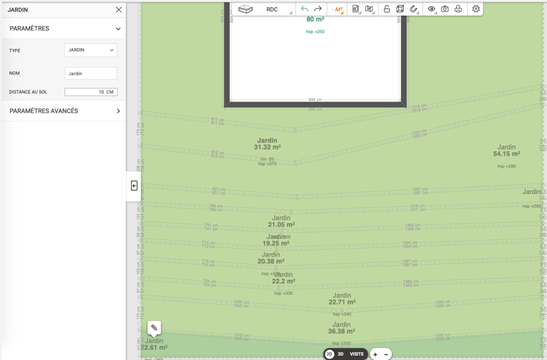The height and width of the screenshot is (360, 547).
Task: Click the NOM input field
Action: 91,74
